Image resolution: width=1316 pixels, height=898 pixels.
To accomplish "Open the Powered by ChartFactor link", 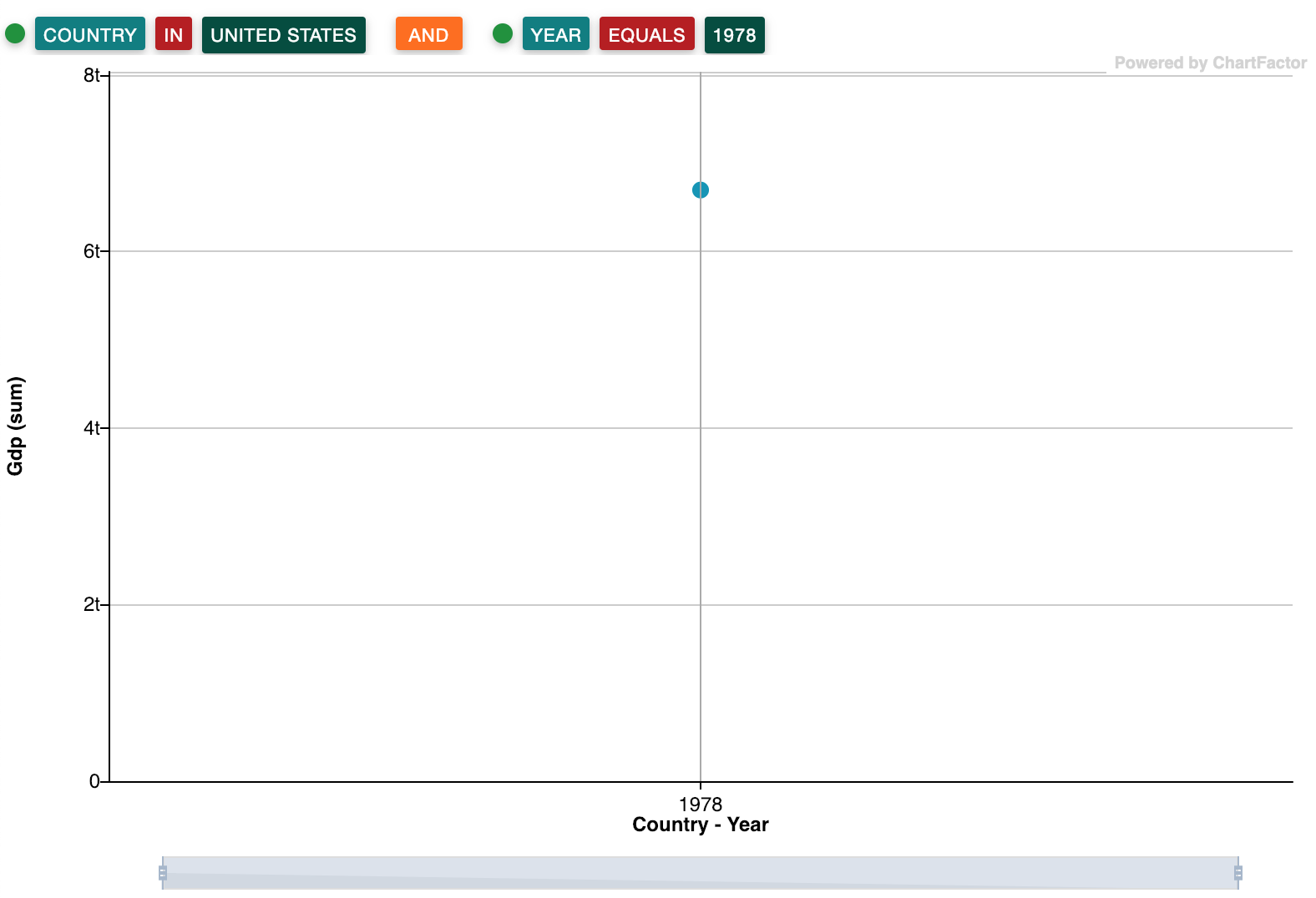I will tap(1210, 63).
